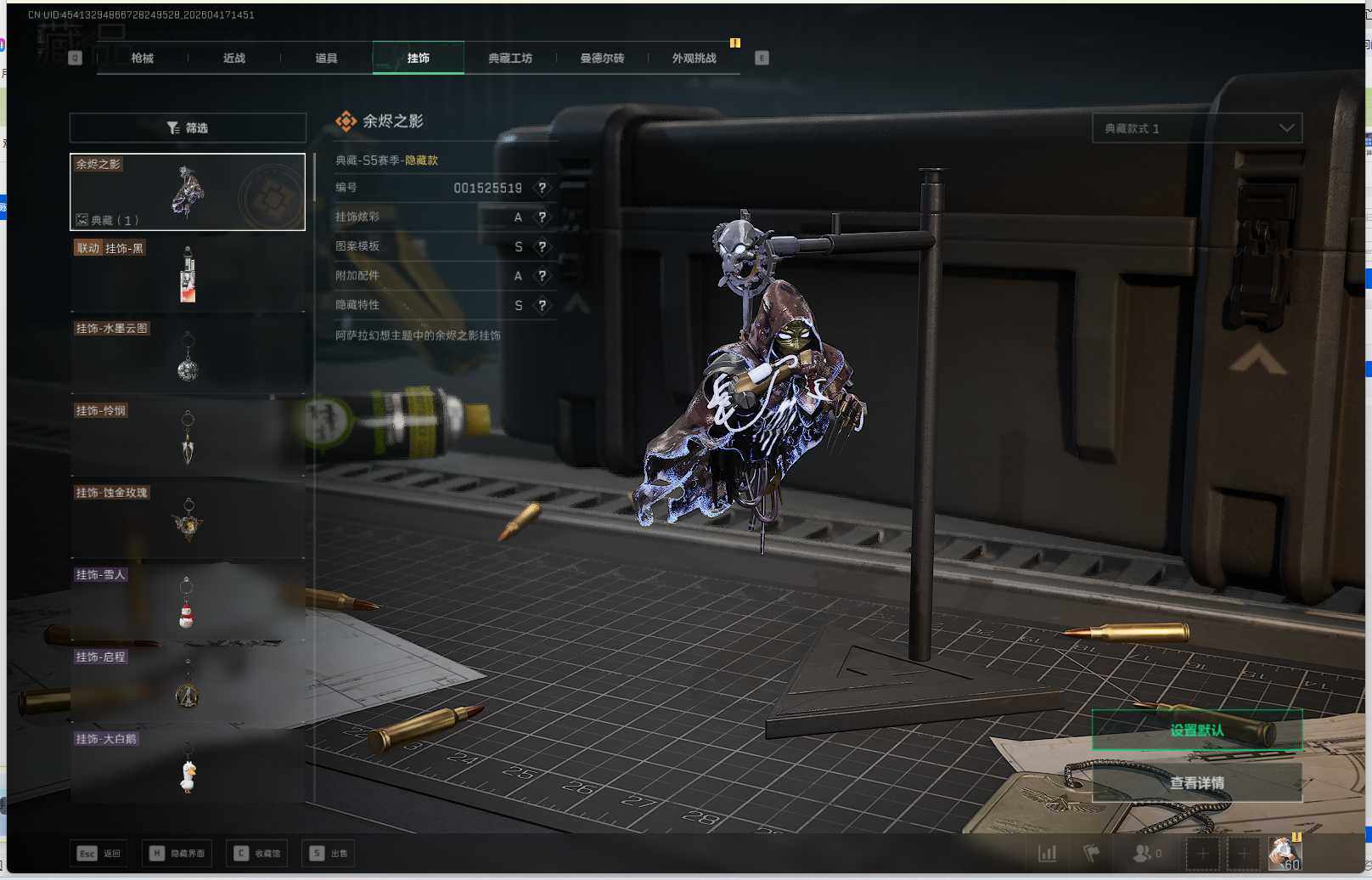Click the H 隐藏界面 button
1372x880 pixels.
tap(177, 853)
